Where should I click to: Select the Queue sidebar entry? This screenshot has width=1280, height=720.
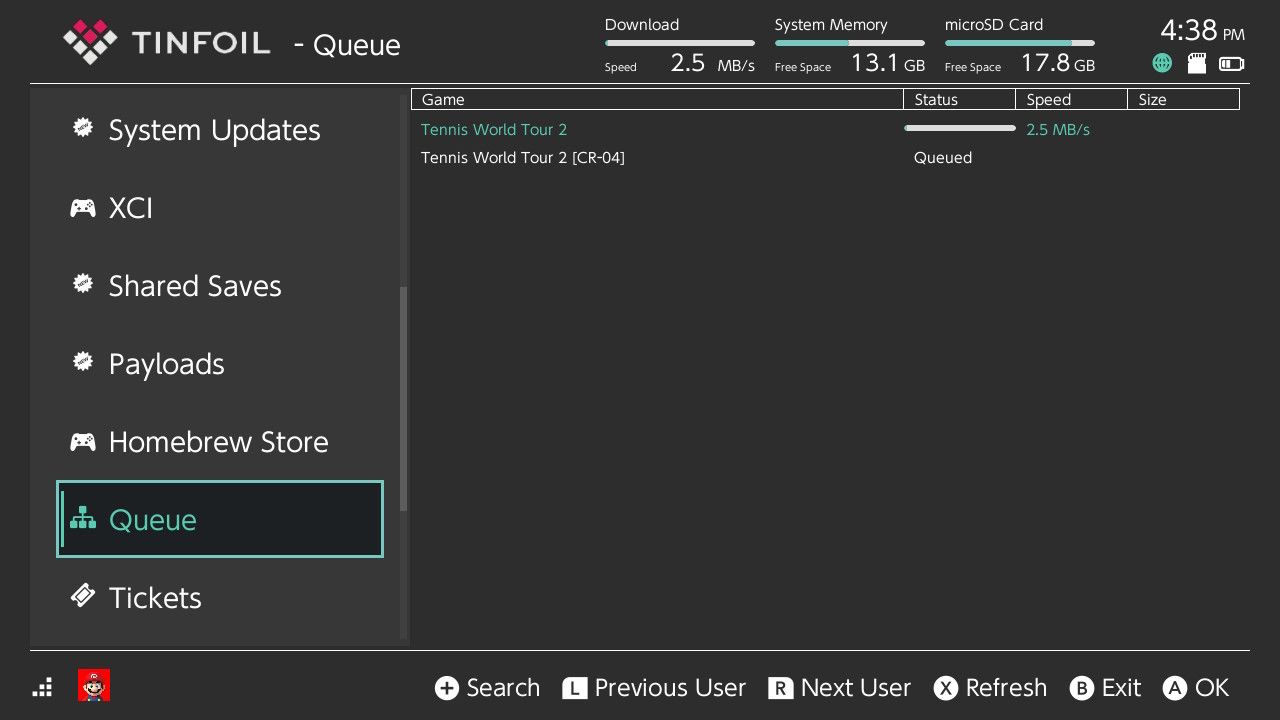(220, 519)
